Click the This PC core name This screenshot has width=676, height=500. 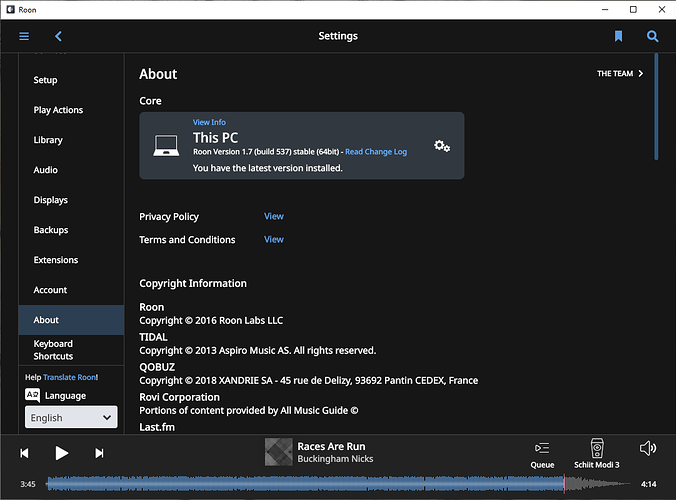tap(216, 138)
